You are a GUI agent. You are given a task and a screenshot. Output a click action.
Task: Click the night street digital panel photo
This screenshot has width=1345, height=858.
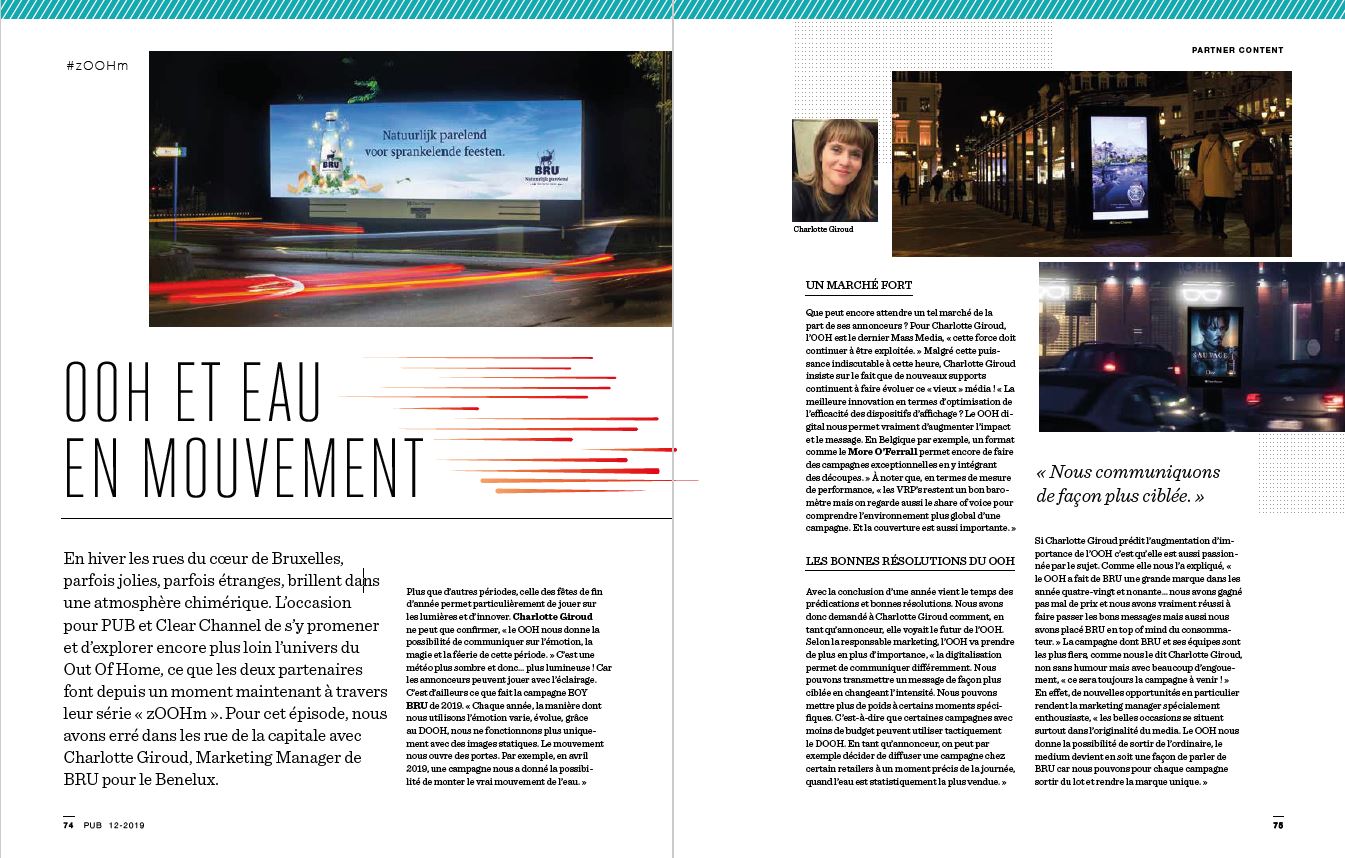[1092, 164]
